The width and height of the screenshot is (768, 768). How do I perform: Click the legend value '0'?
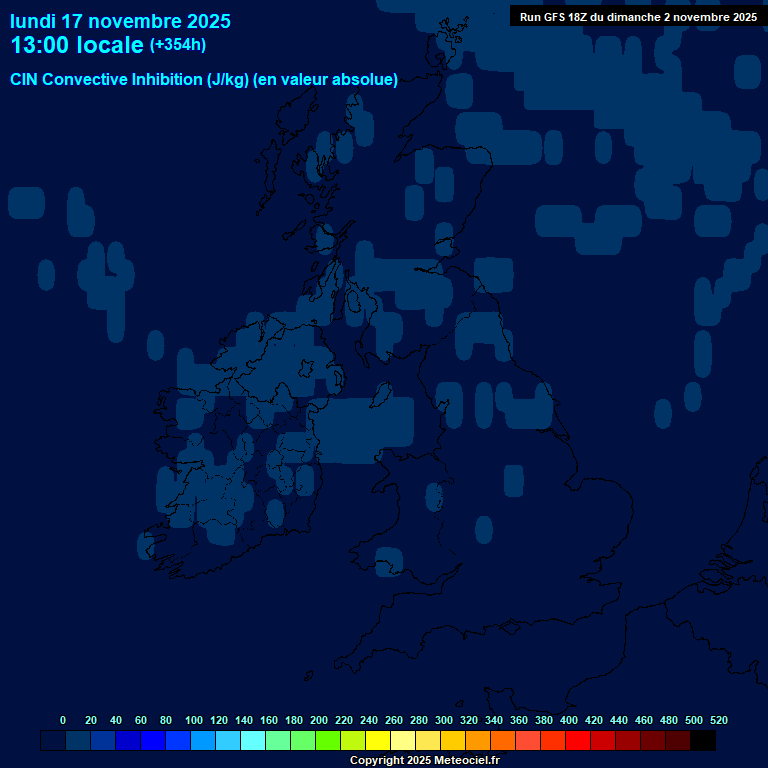coord(63,720)
